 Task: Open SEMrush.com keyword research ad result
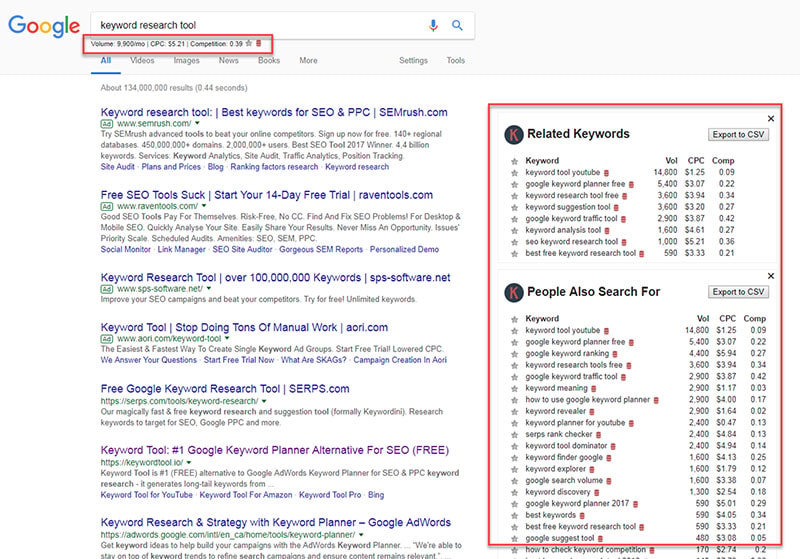[274, 112]
